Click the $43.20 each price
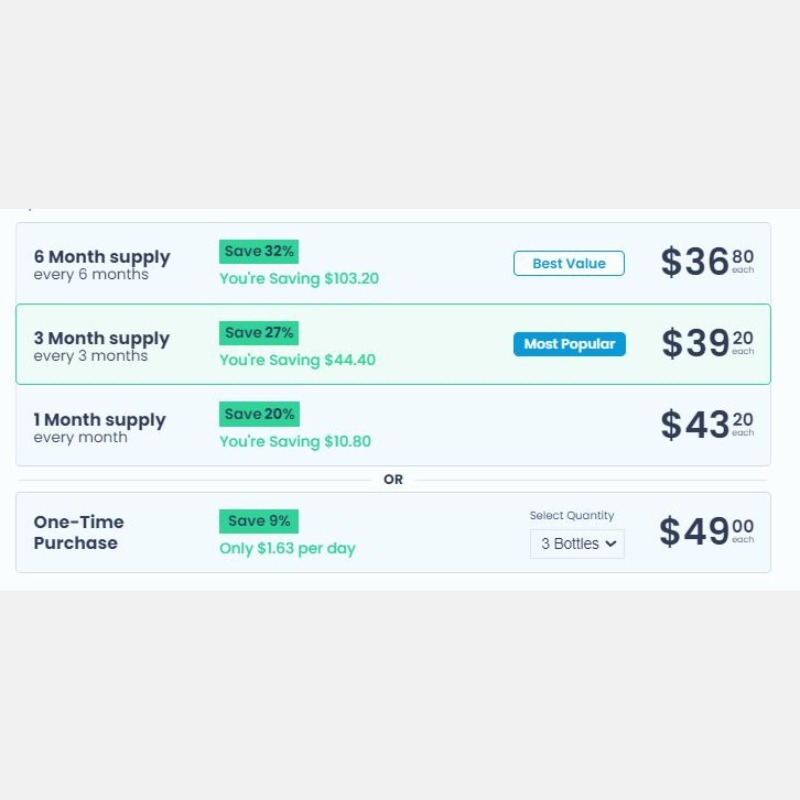This screenshot has width=800, height=800. point(707,424)
